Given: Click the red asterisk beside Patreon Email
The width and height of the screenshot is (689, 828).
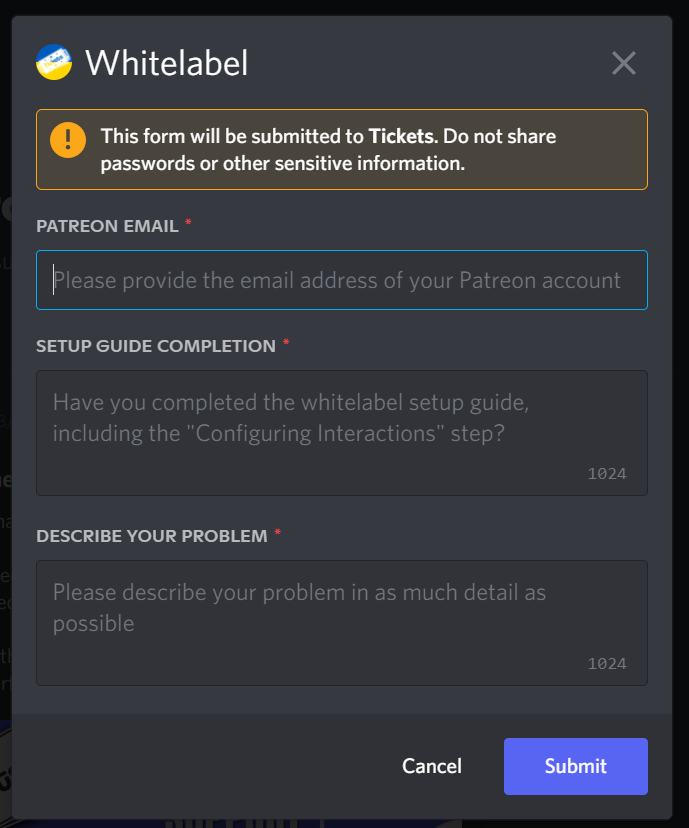Looking at the screenshot, I should [x=188, y=223].
